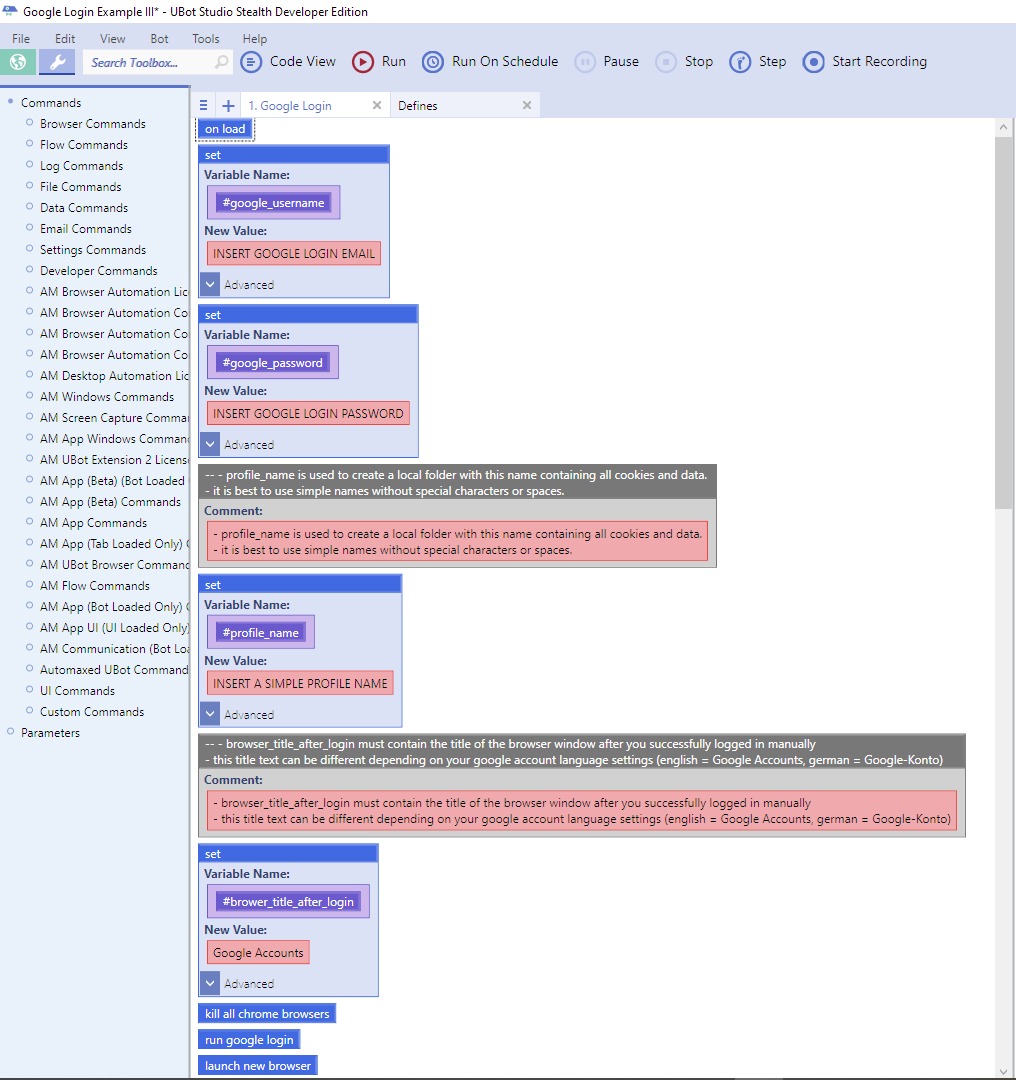Open AM Windows Commands category
The height and width of the screenshot is (1080, 1016).
coord(107,397)
